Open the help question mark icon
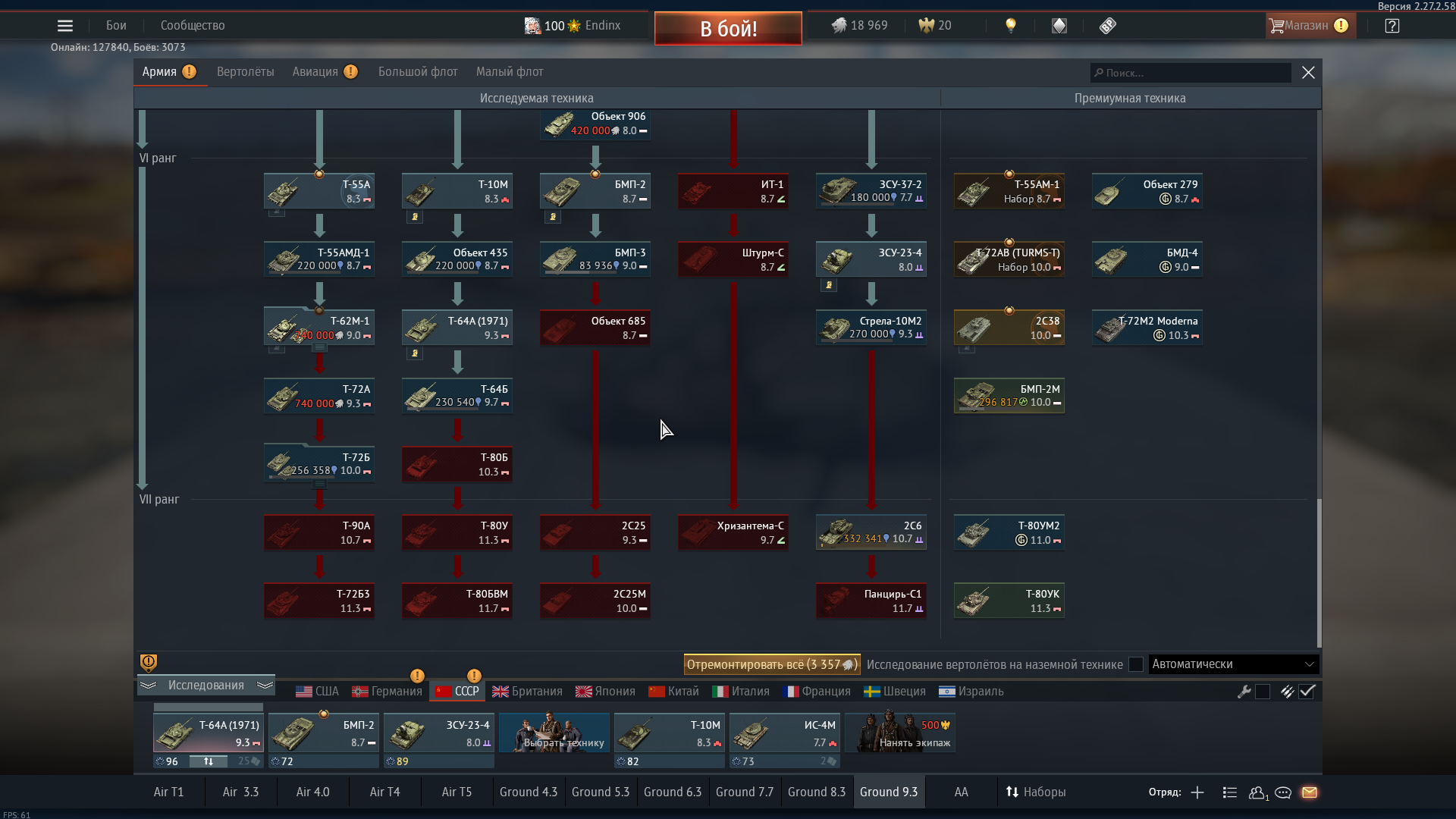The height and width of the screenshot is (819, 1456). tap(1392, 26)
